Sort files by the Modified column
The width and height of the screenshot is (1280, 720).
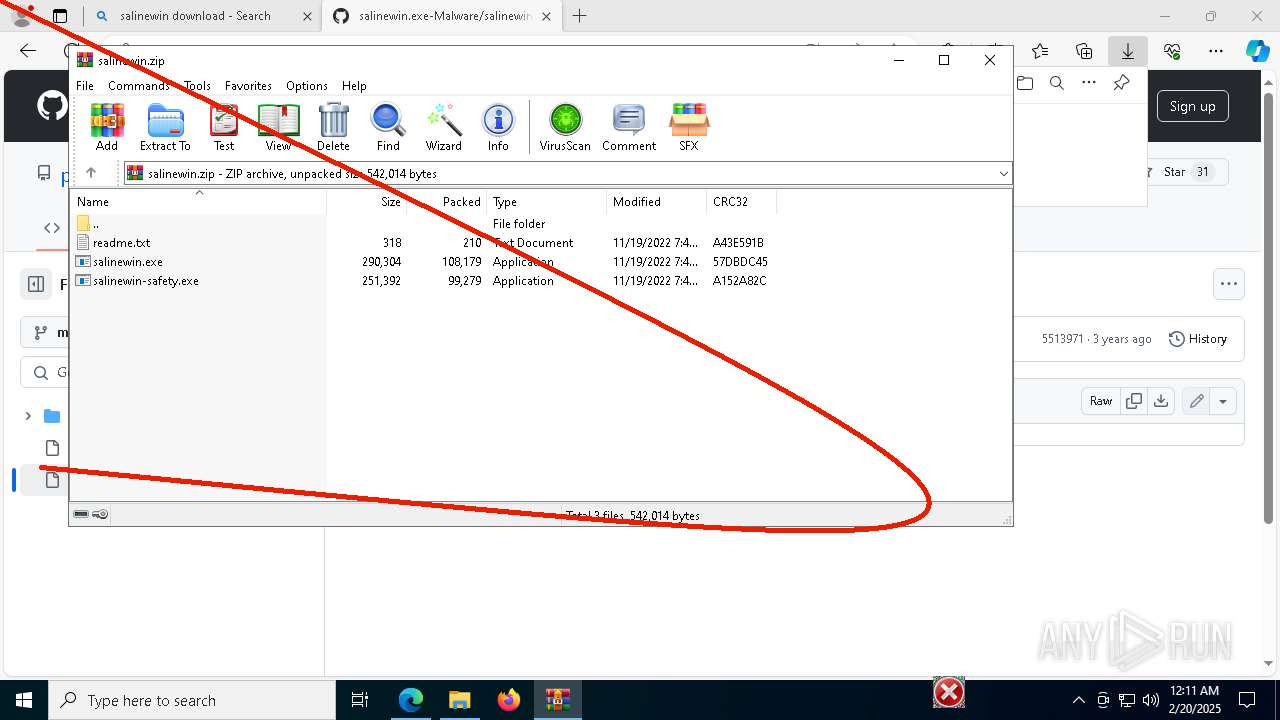click(x=657, y=201)
